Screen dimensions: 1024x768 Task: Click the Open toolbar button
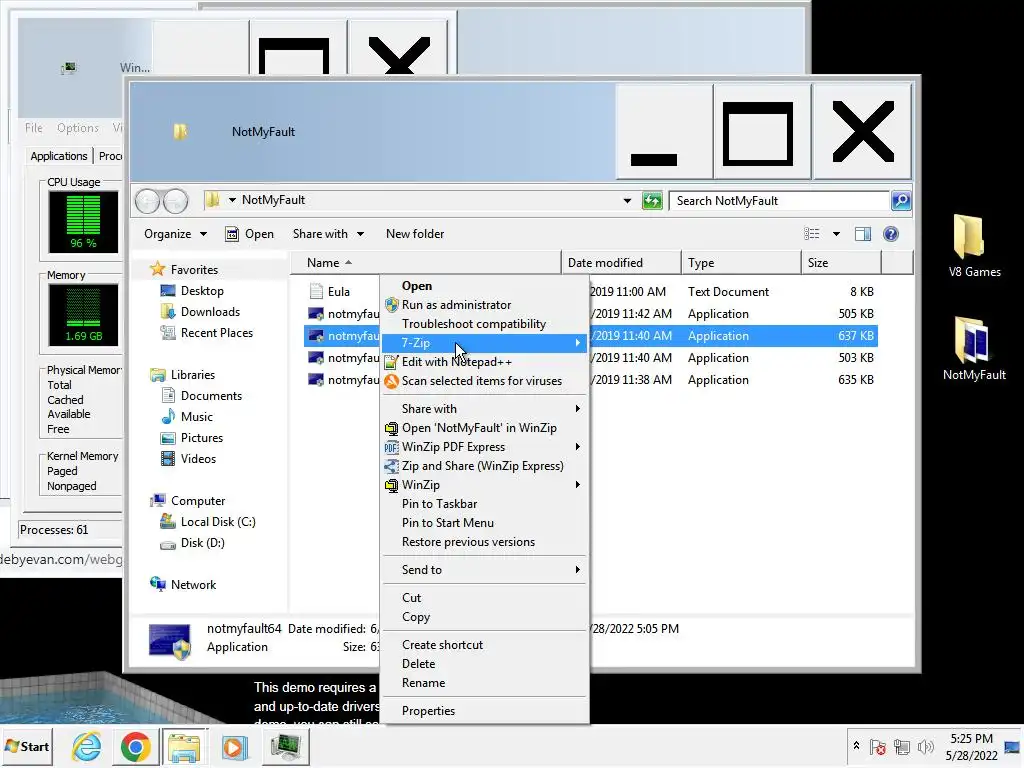tap(249, 234)
